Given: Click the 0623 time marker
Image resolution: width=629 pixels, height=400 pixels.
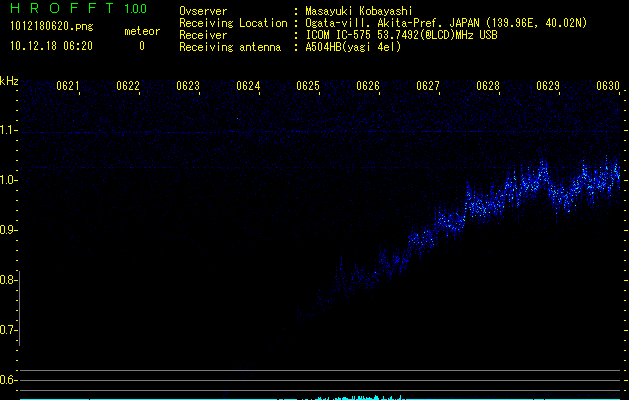Looking at the screenshot, I should [188, 87].
